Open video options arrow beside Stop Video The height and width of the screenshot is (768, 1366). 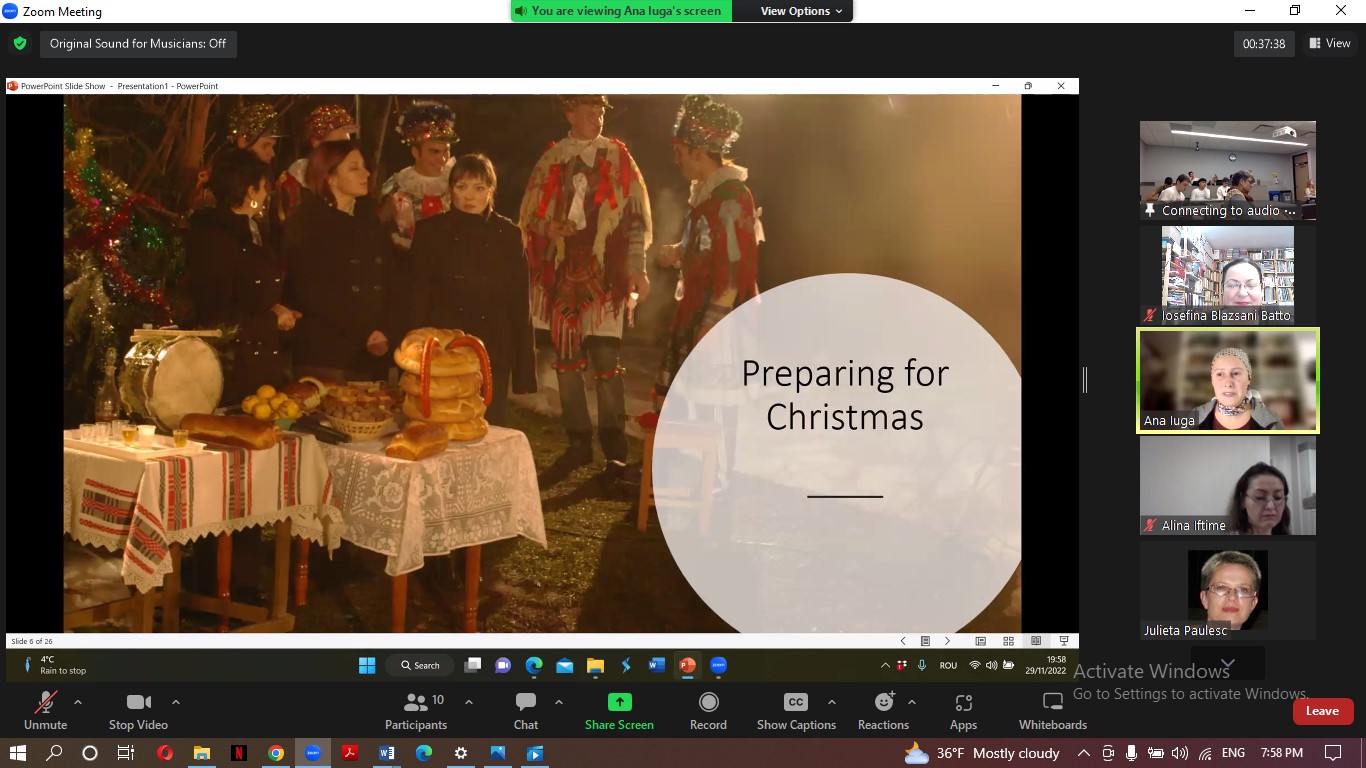[x=176, y=702]
